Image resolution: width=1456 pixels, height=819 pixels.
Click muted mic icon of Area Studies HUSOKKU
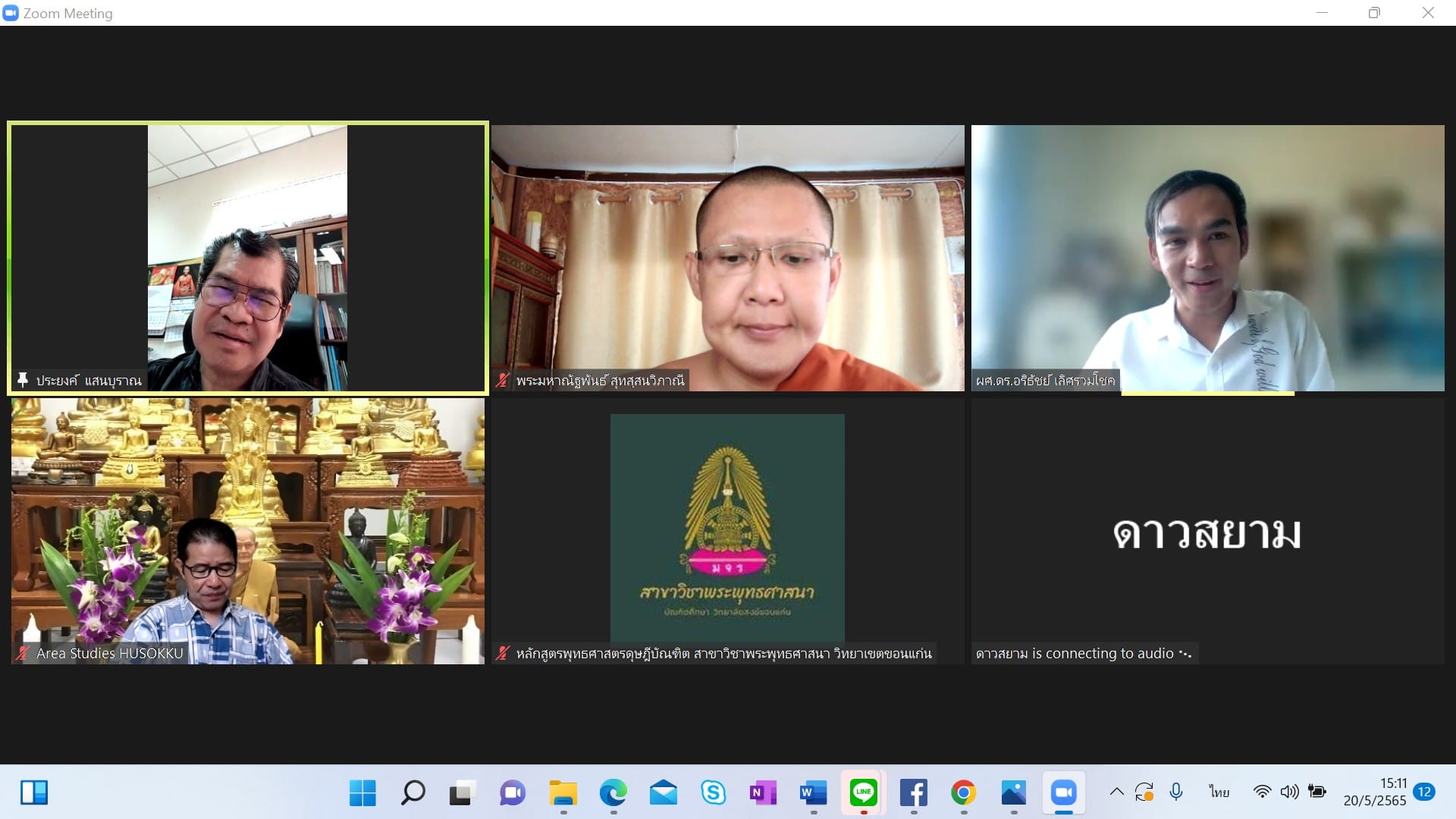pyautogui.click(x=23, y=653)
